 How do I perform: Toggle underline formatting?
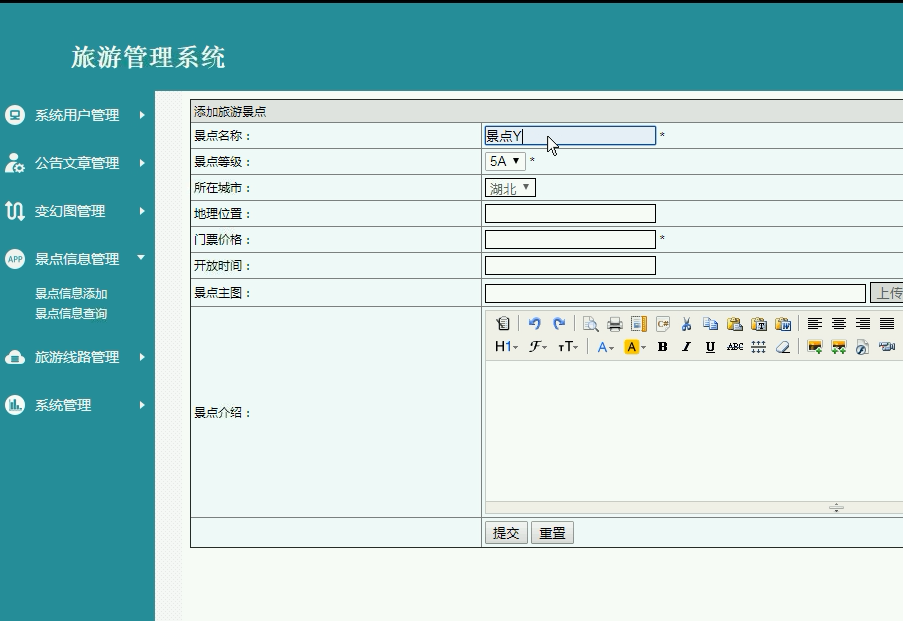(x=711, y=347)
